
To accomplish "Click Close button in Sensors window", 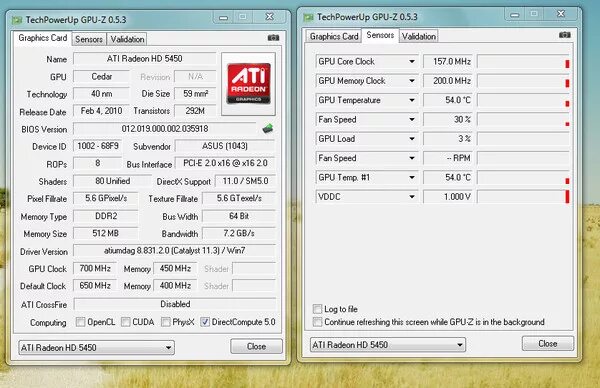I will [548, 344].
